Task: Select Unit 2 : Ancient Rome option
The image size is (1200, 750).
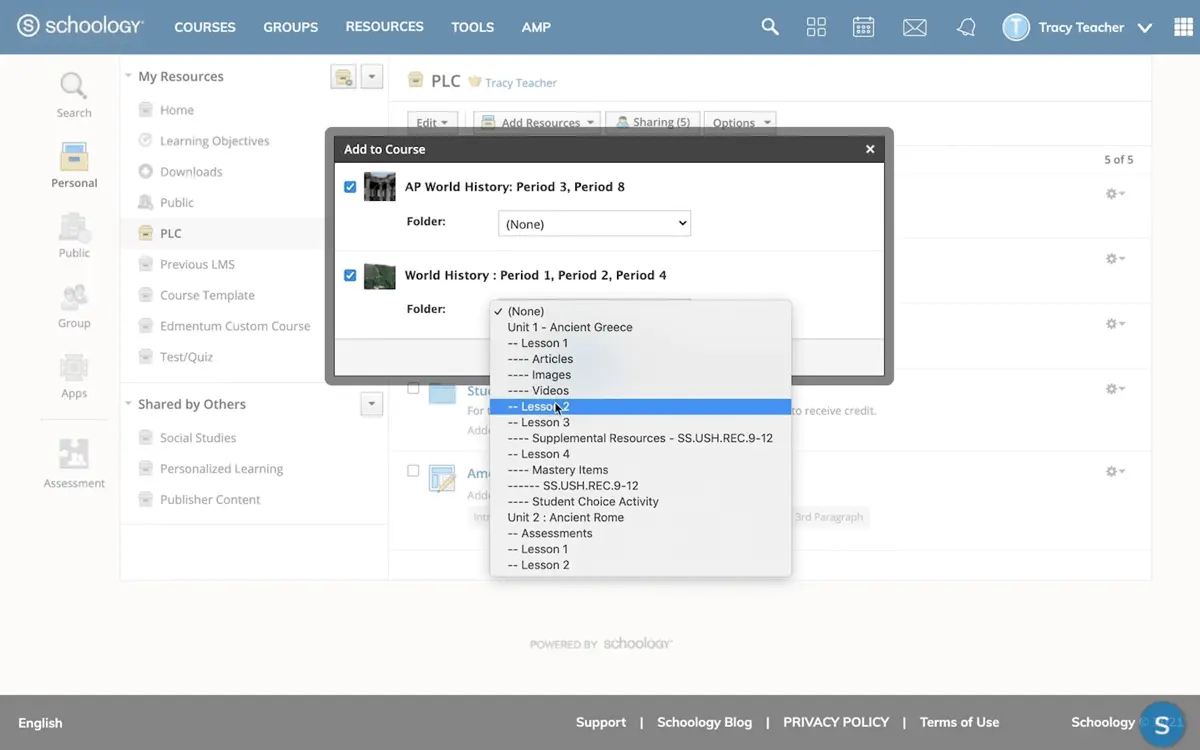Action: (x=640, y=518)
